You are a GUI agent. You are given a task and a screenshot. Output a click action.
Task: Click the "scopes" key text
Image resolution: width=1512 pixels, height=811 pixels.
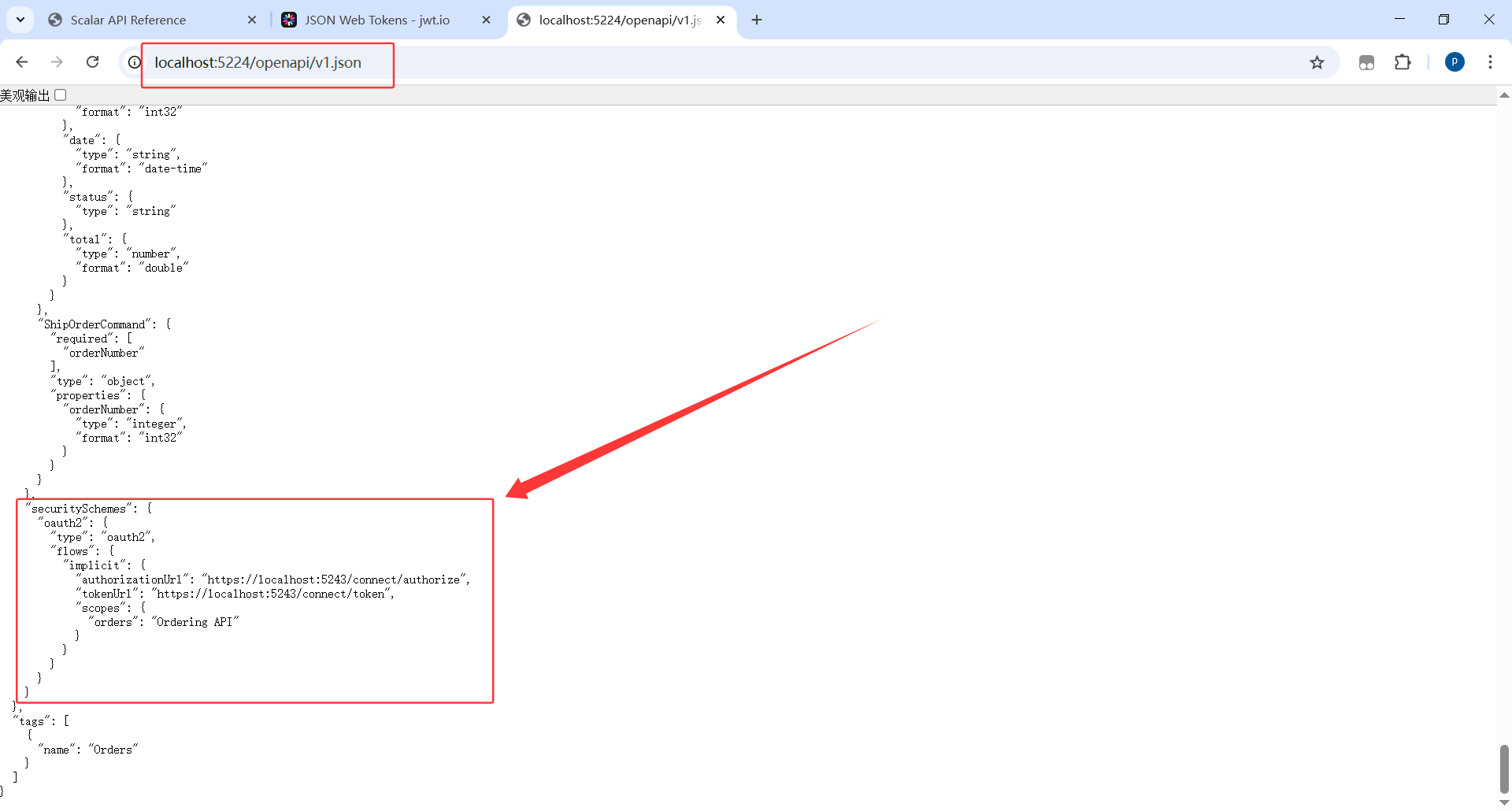click(101, 608)
